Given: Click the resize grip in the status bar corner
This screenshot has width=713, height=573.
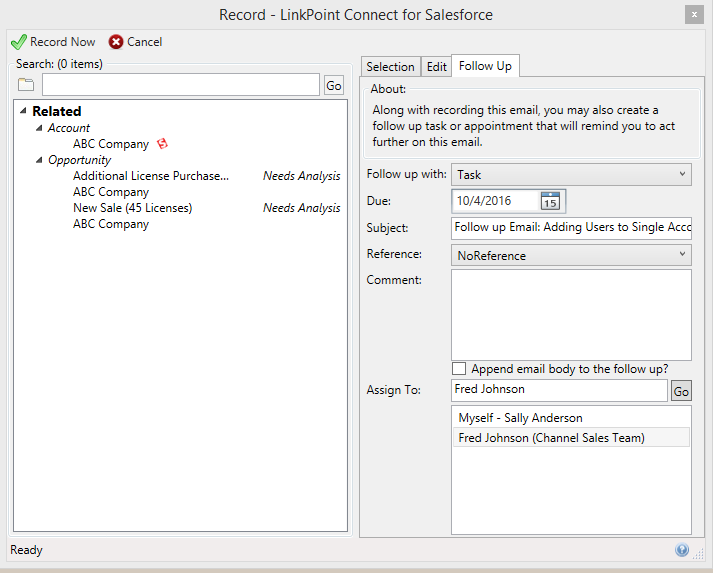Looking at the screenshot, I should (698, 553).
